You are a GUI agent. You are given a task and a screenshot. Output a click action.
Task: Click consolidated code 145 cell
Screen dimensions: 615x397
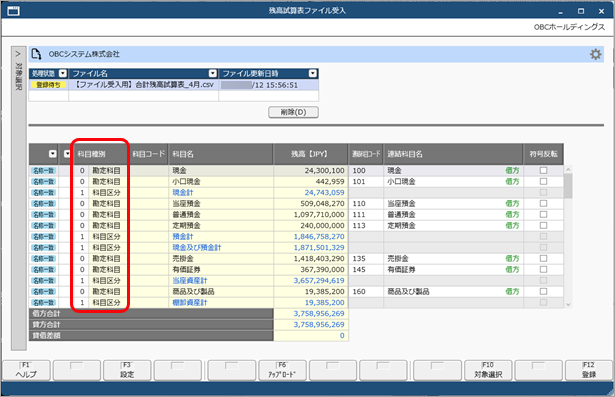tap(366, 269)
